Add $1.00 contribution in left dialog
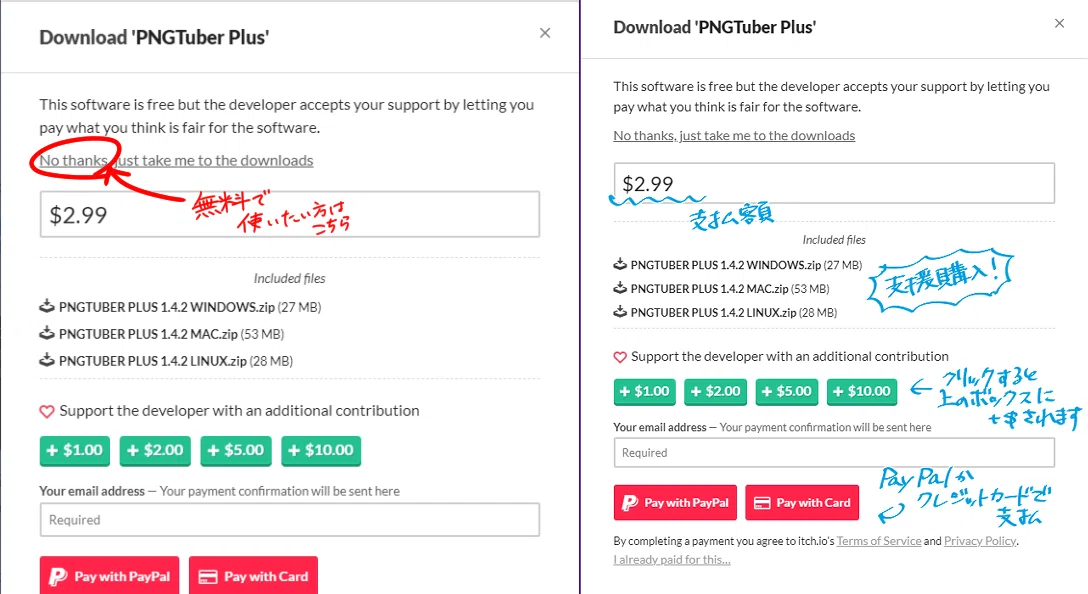Screen dimensions: 1088x594 [74, 450]
